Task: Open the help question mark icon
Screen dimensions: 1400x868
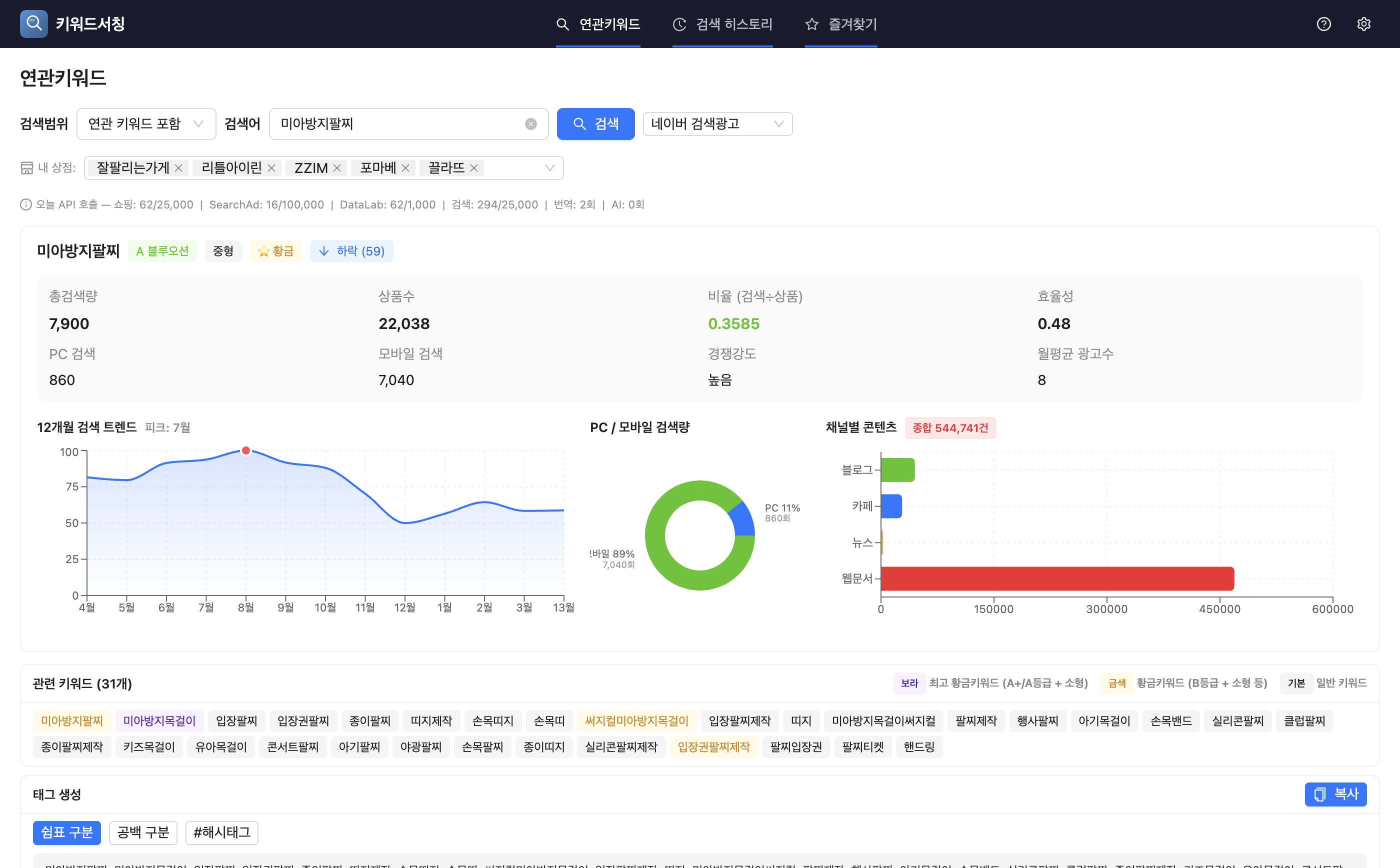Action: point(1323,23)
